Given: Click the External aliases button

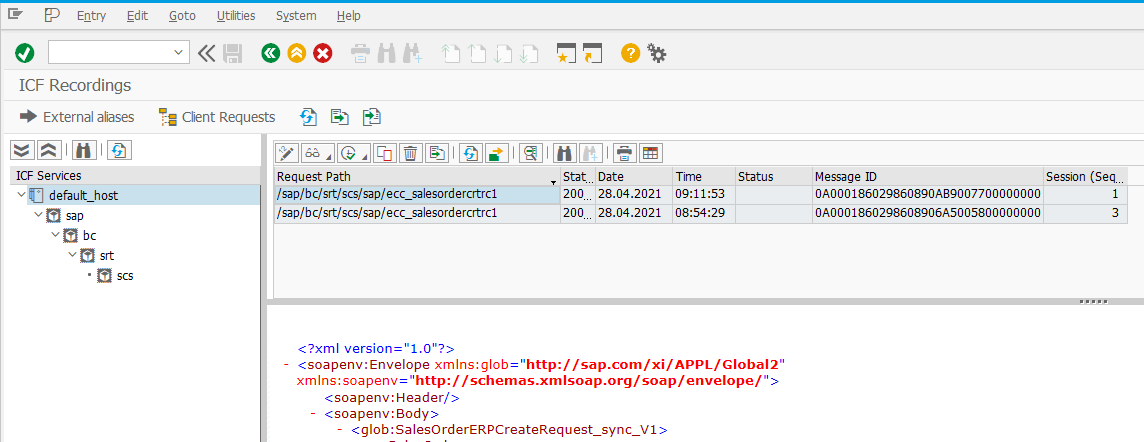Looking at the screenshot, I should (77, 117).
